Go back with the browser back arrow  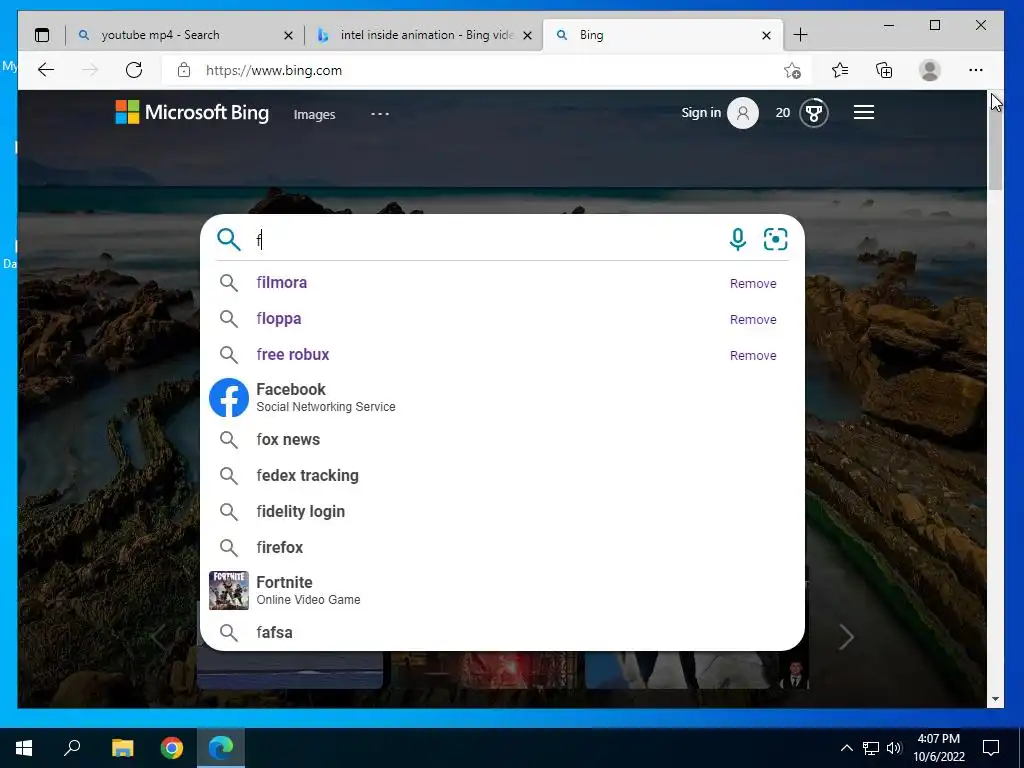46,70
